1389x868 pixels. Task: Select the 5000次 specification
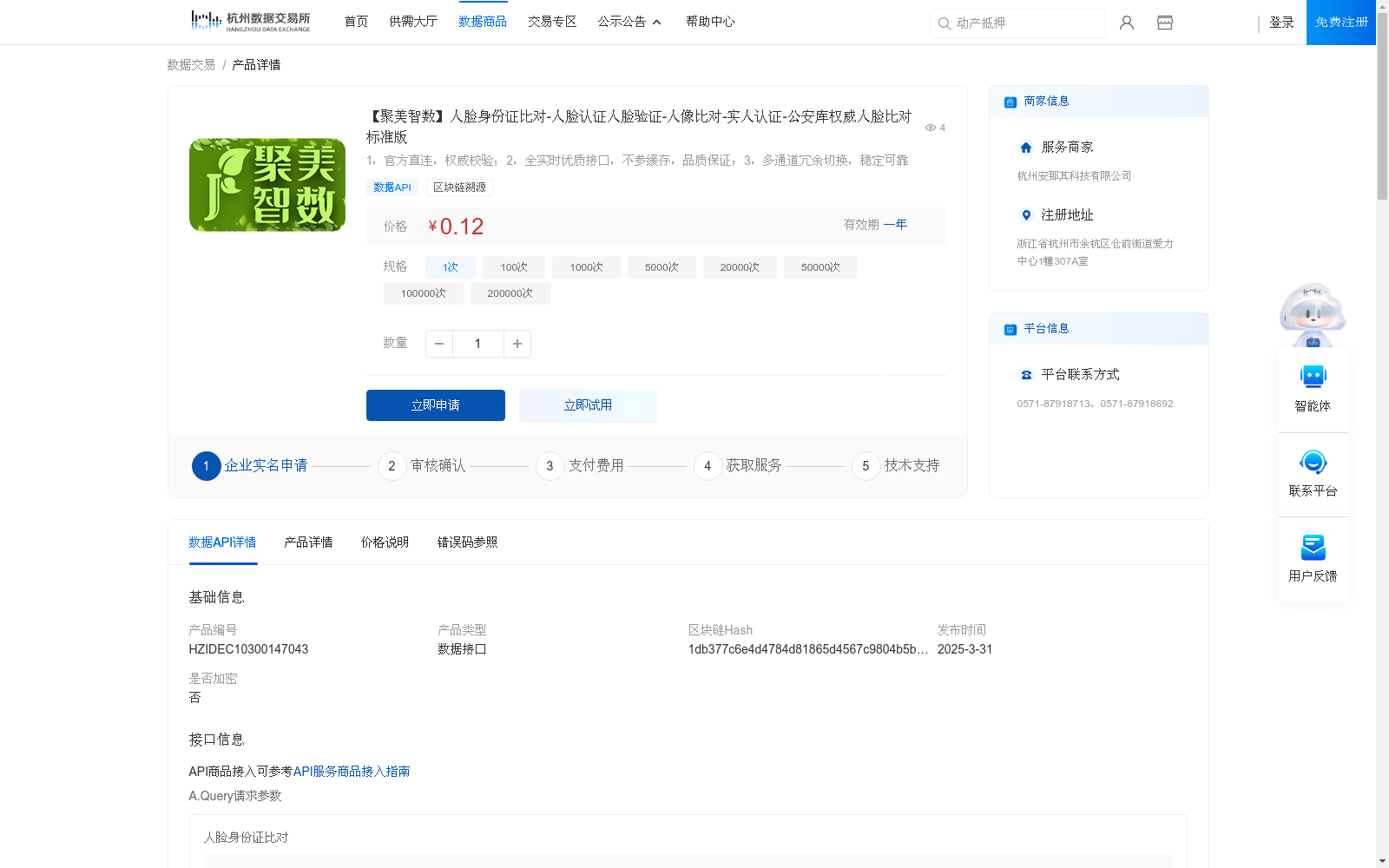coord(662,267)
